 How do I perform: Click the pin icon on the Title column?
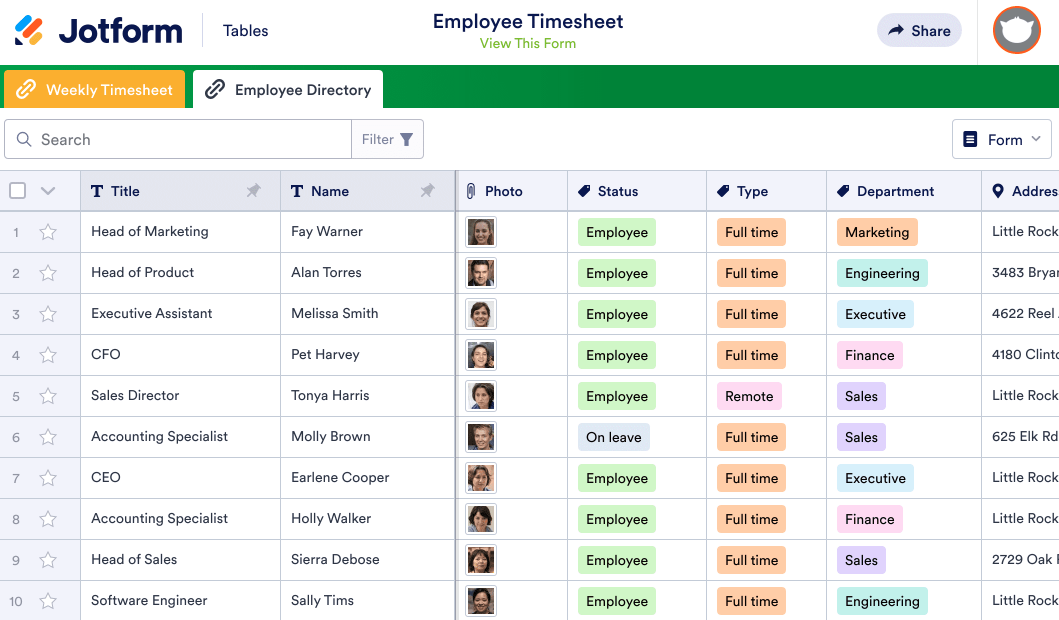pos(253,190)
